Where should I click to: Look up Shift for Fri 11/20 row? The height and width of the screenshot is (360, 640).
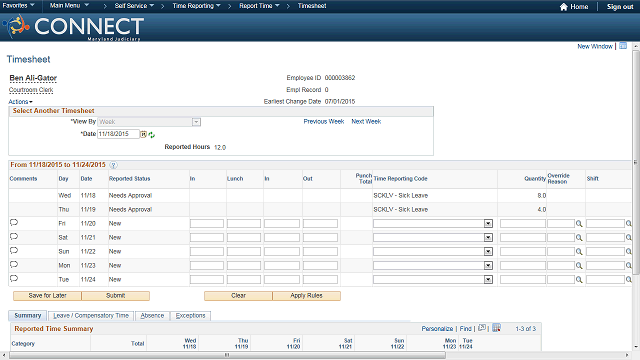point(629,224)
